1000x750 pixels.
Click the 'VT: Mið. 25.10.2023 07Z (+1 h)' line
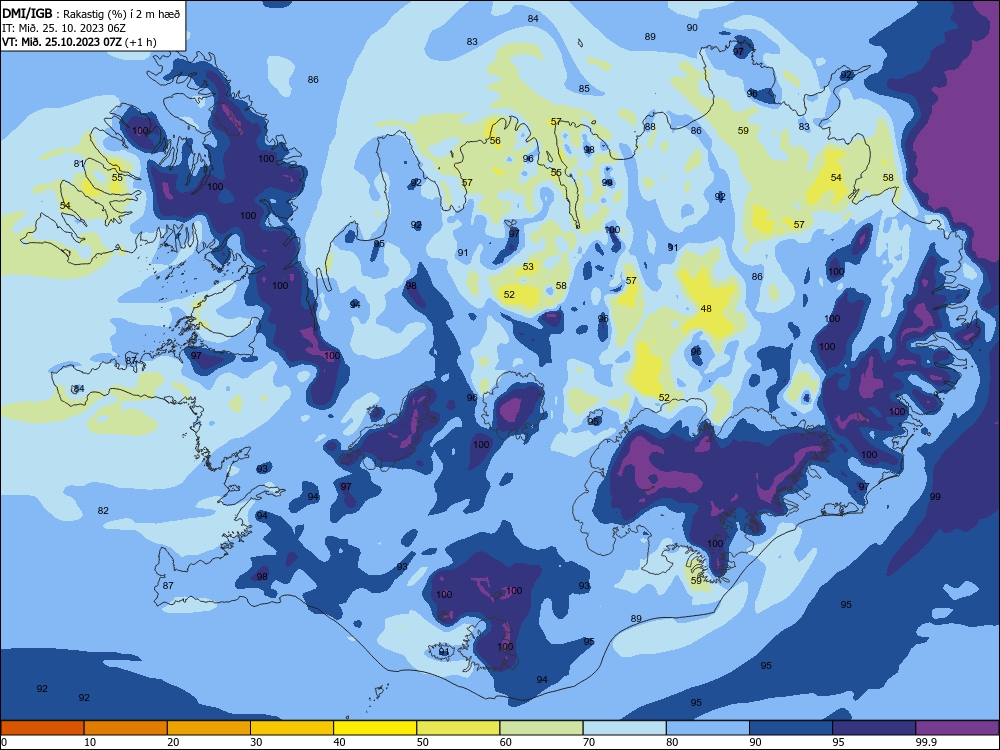point(79,42)
